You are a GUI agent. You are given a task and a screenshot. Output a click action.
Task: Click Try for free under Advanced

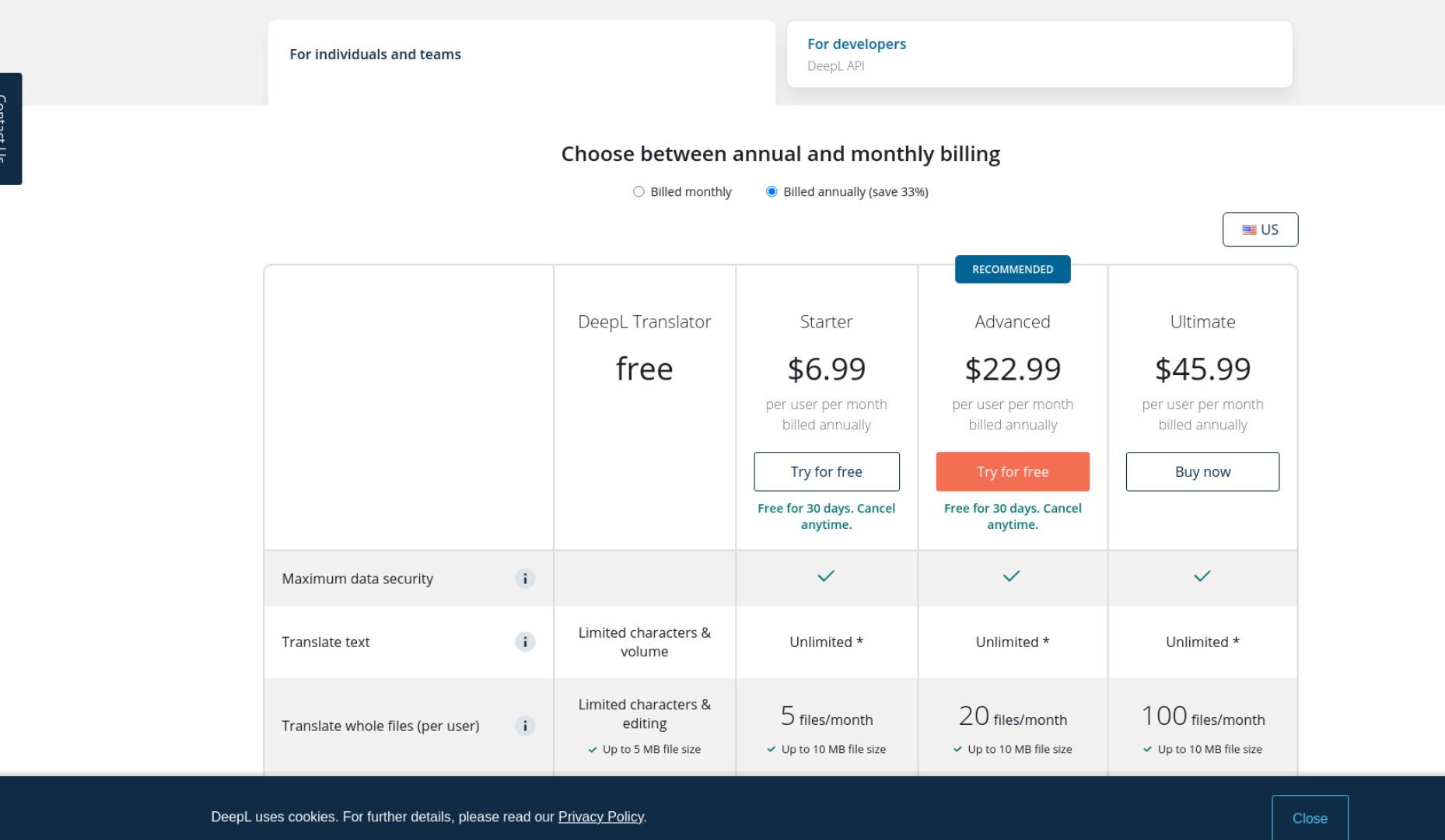click(x=1013, y=471)
